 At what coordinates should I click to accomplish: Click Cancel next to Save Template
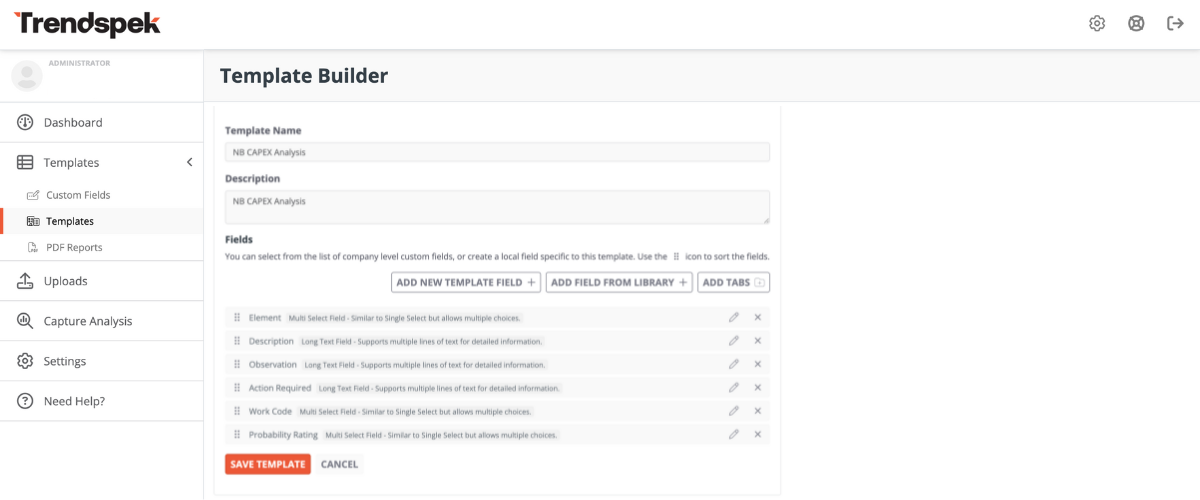(x=339, y=464)
